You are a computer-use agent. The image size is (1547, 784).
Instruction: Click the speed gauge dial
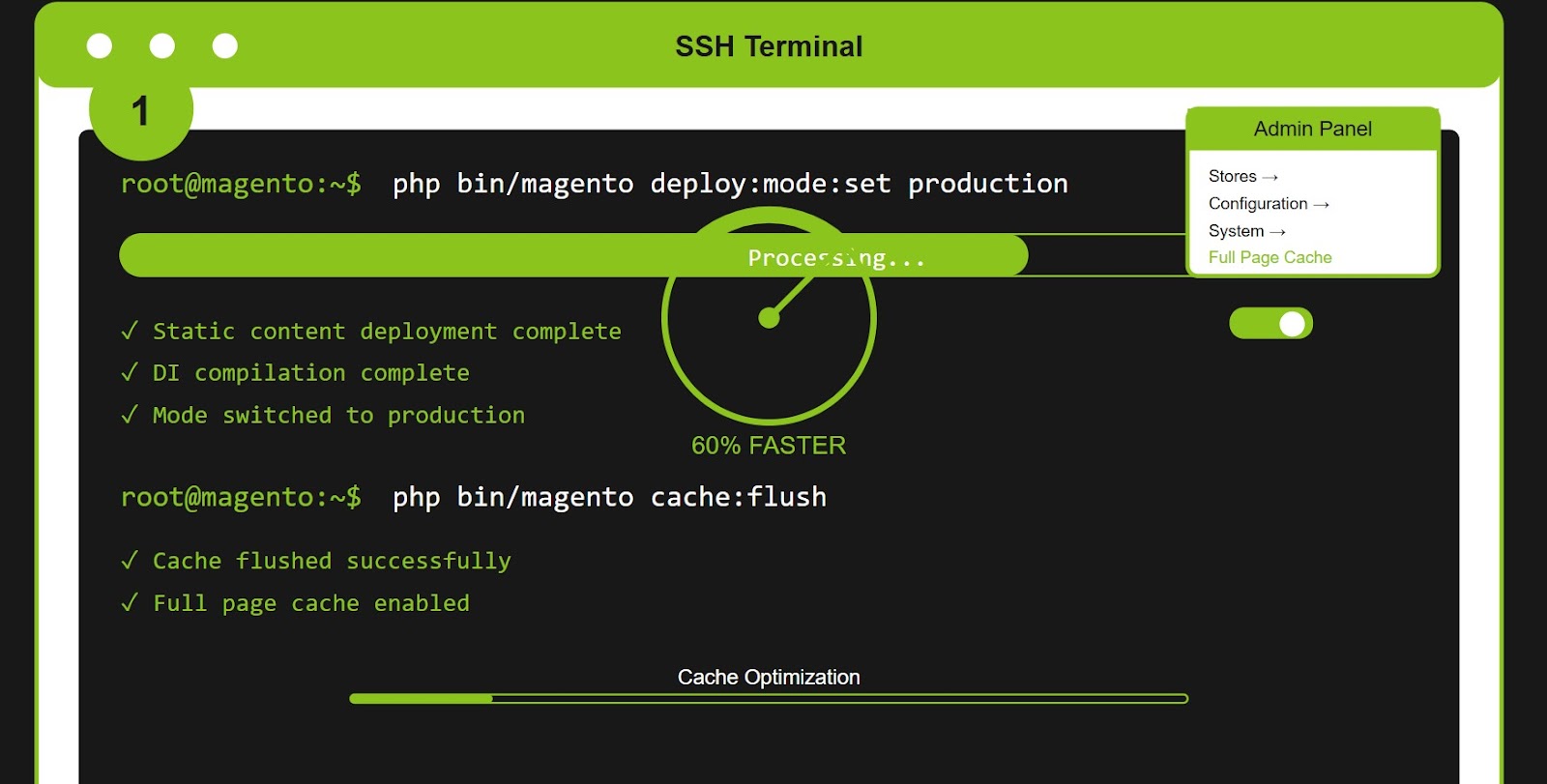(769, 317)
